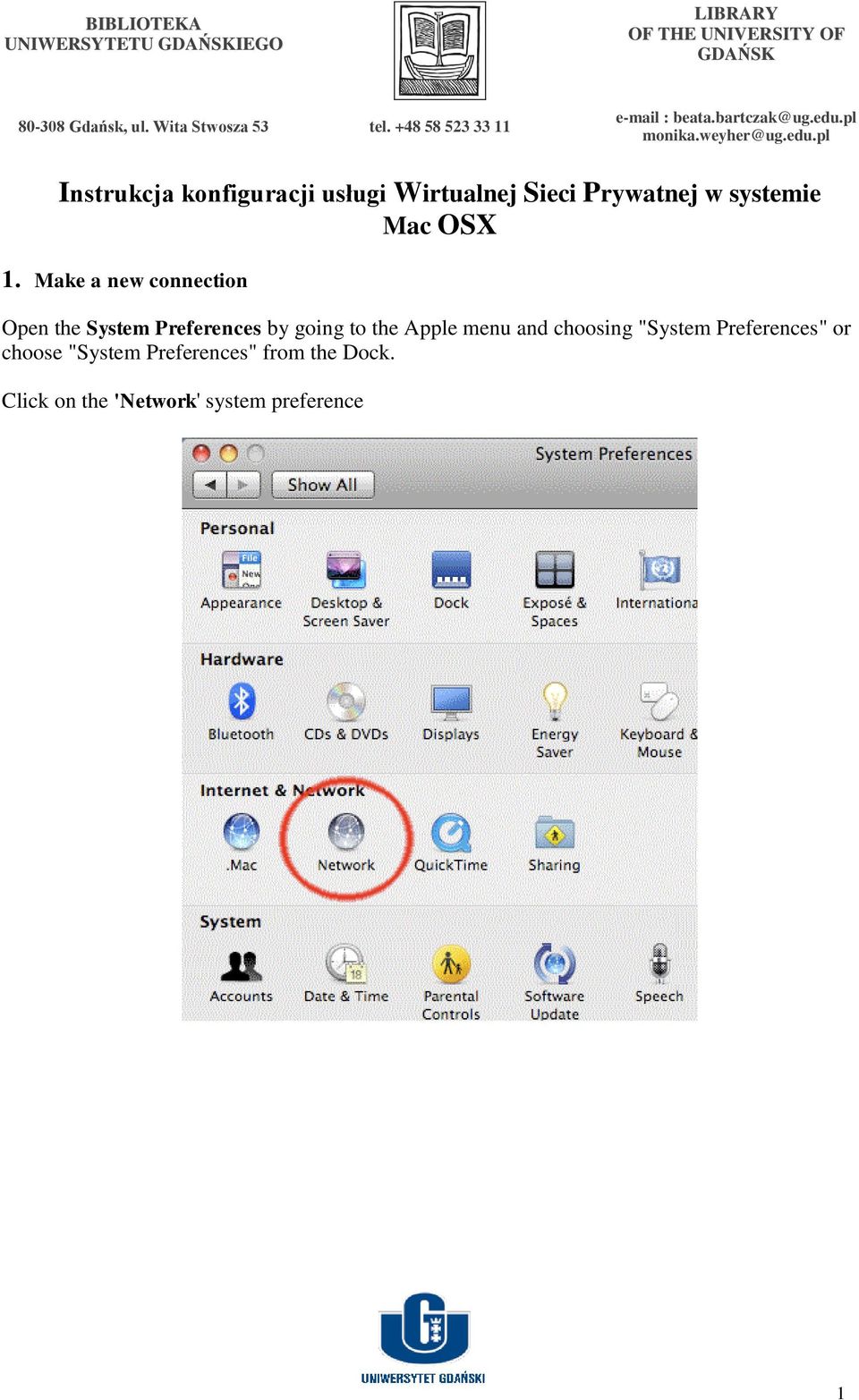The width and height of the screenshot is (859, 1400).
Task: Open QuickTime preferences
Action: click(x=451, y=842)
